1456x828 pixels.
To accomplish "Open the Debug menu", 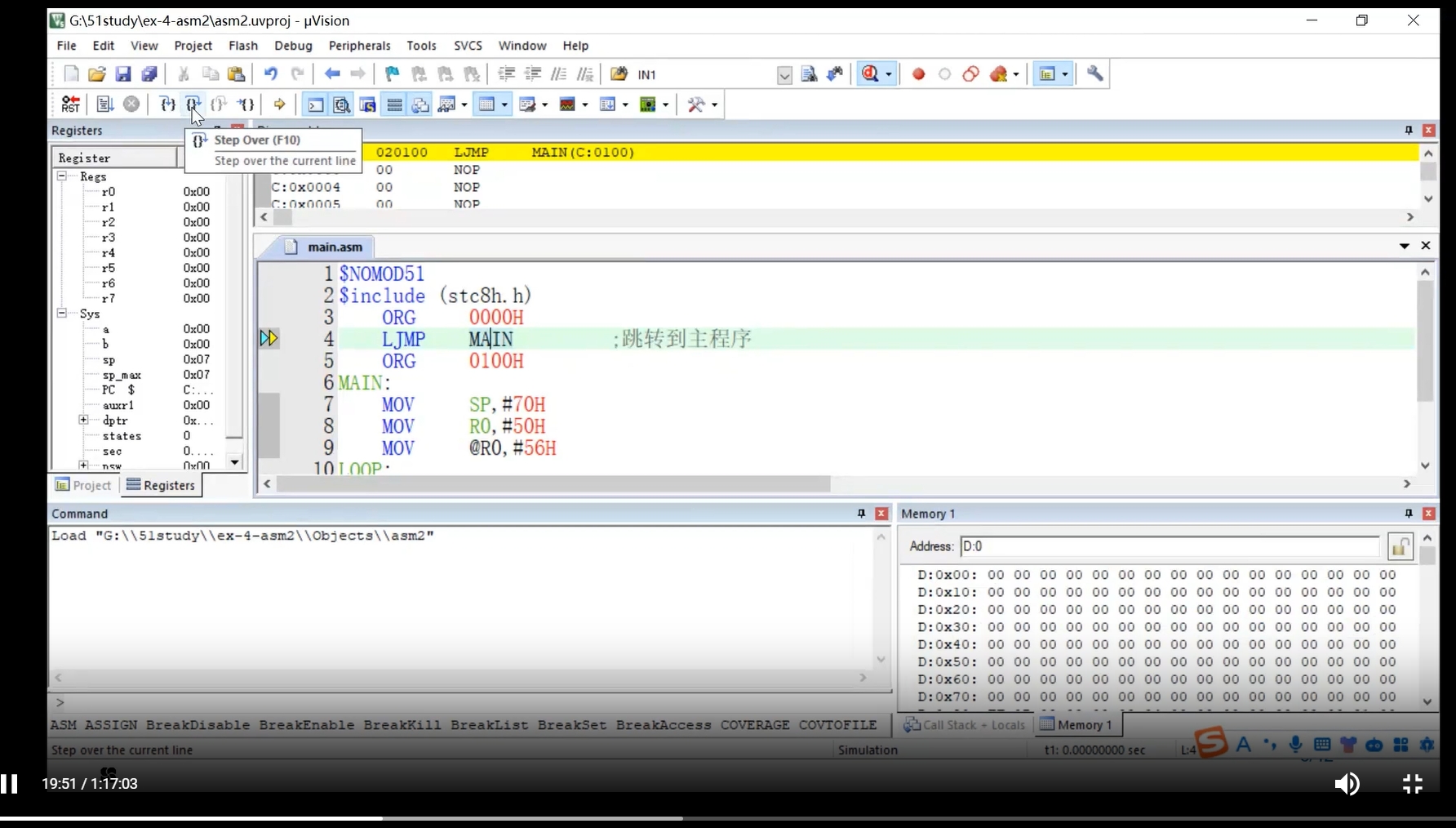I will [x=293, y=46].
